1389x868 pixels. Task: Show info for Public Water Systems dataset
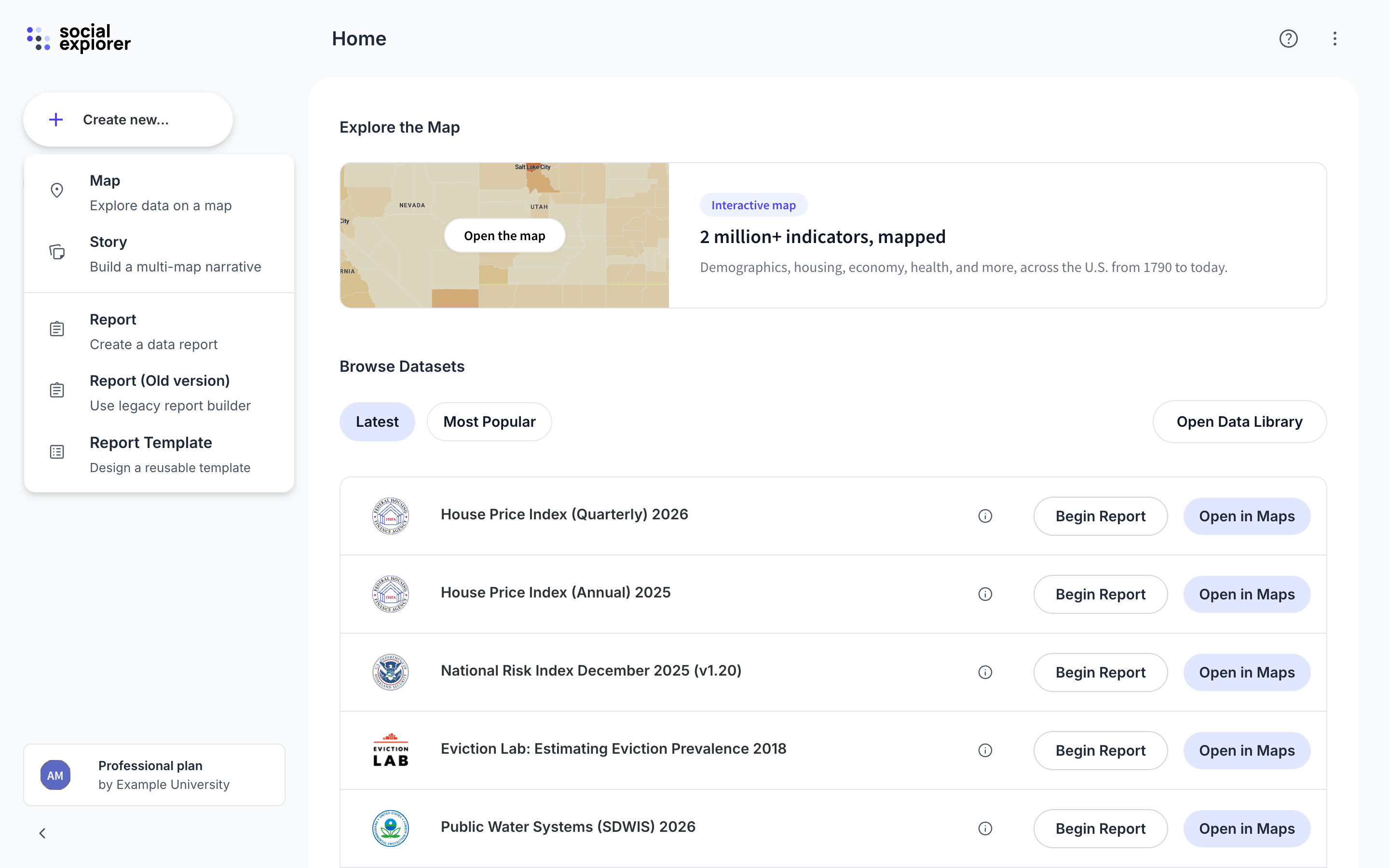pyautogui.click(x=985, y=828)
